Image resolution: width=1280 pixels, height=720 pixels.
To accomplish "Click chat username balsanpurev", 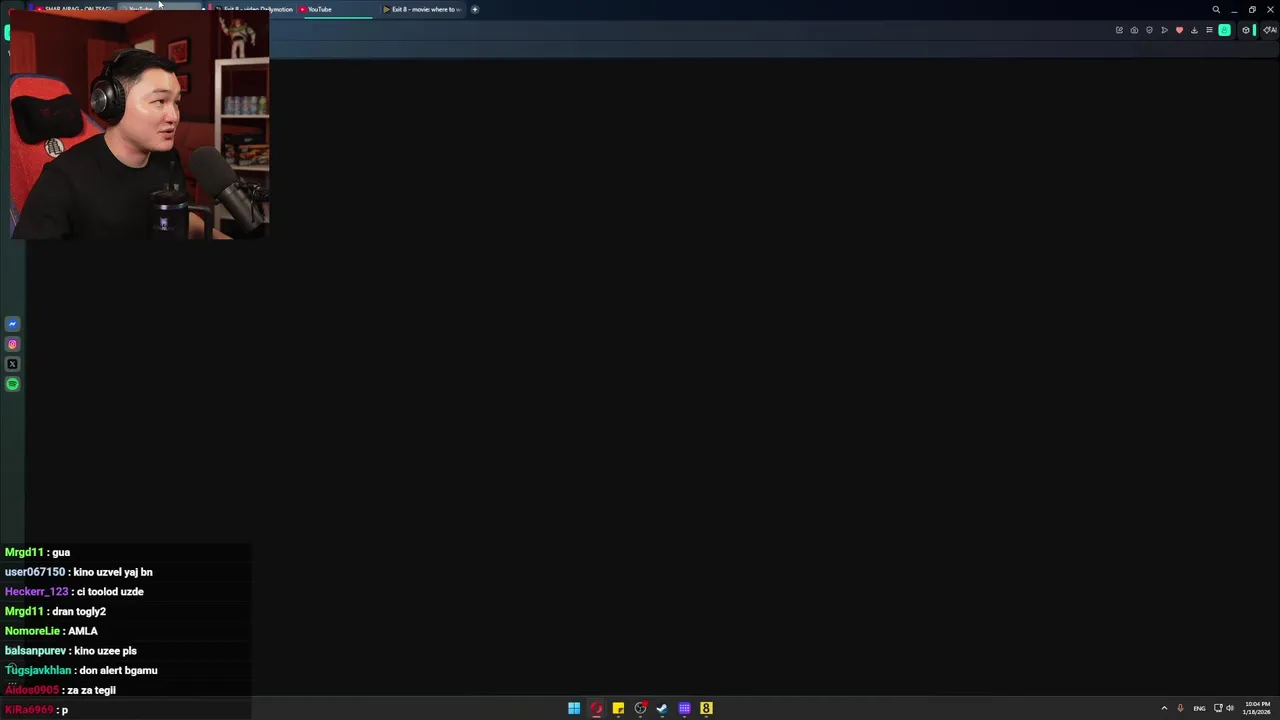I will [x=35, y=651].
